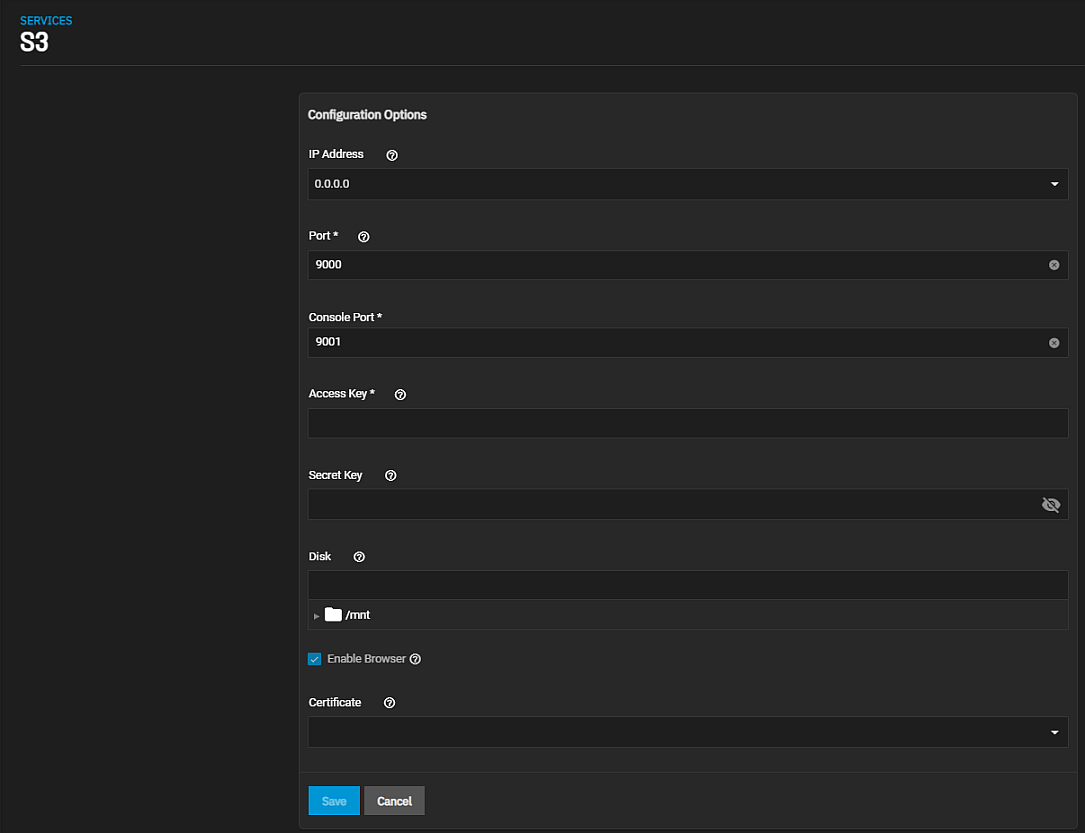
Task: Expand the /mnt directory tree arrow
Action: coord(316,616)
